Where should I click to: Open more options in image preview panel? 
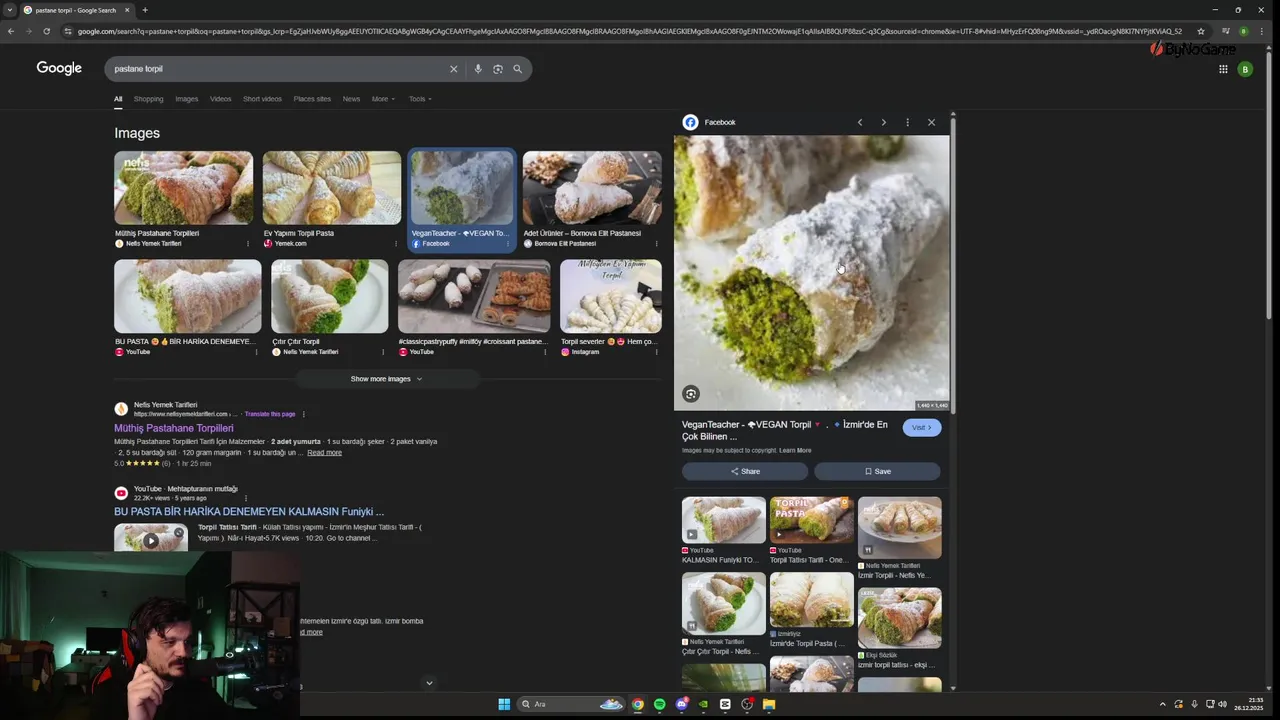[x=908, y=122]
